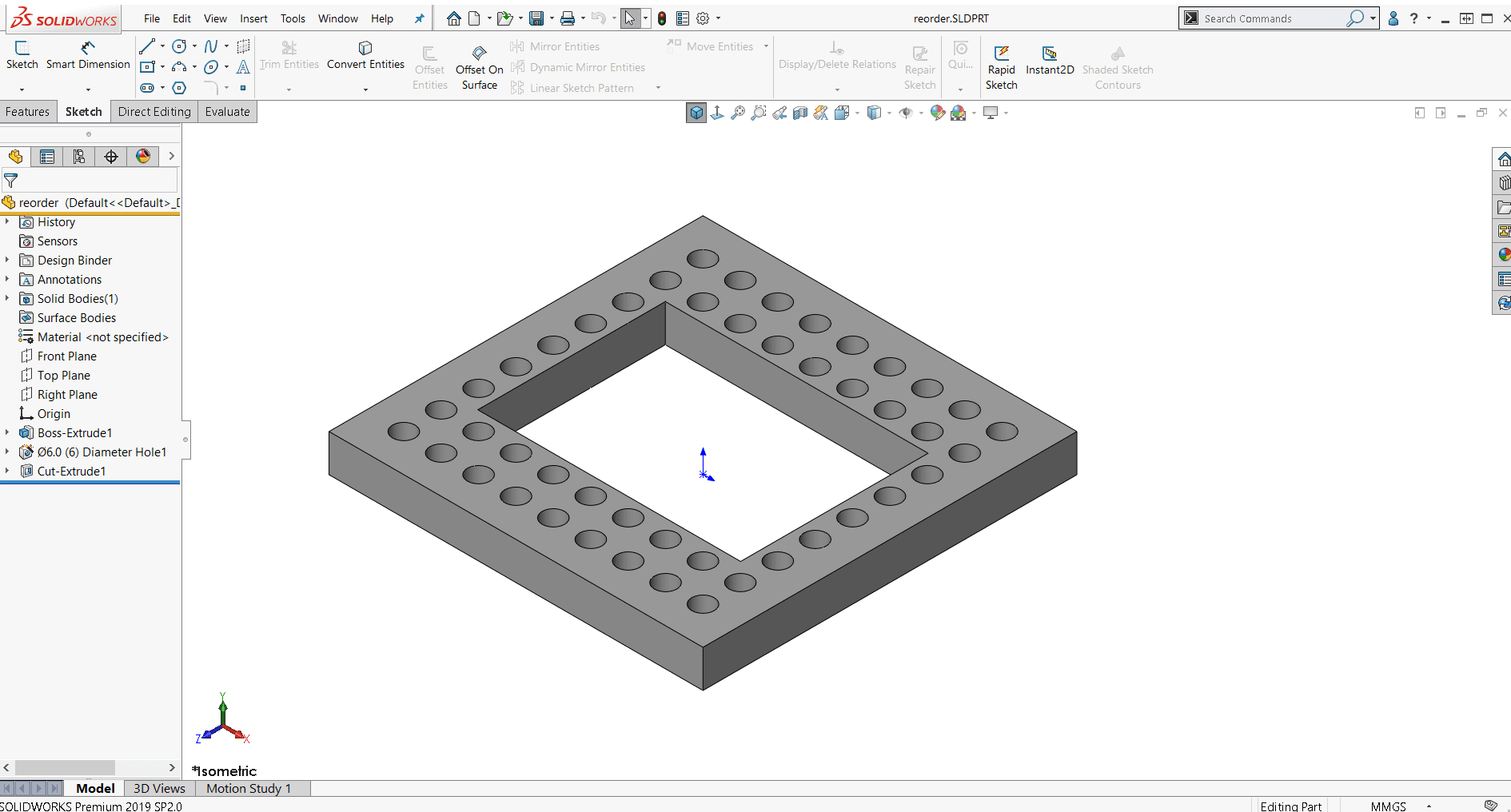1511x812 pixels.
Task: Open Appearances tab in task pane
Action: tap(1504, 255)
